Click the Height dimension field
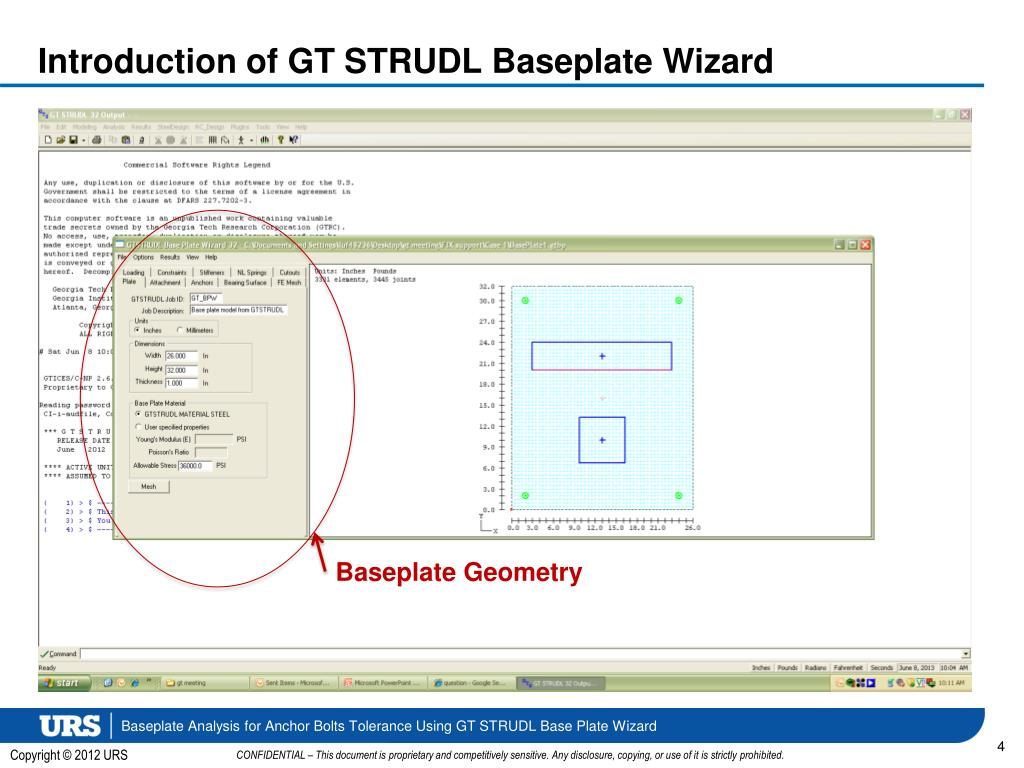 pos(181,370)
